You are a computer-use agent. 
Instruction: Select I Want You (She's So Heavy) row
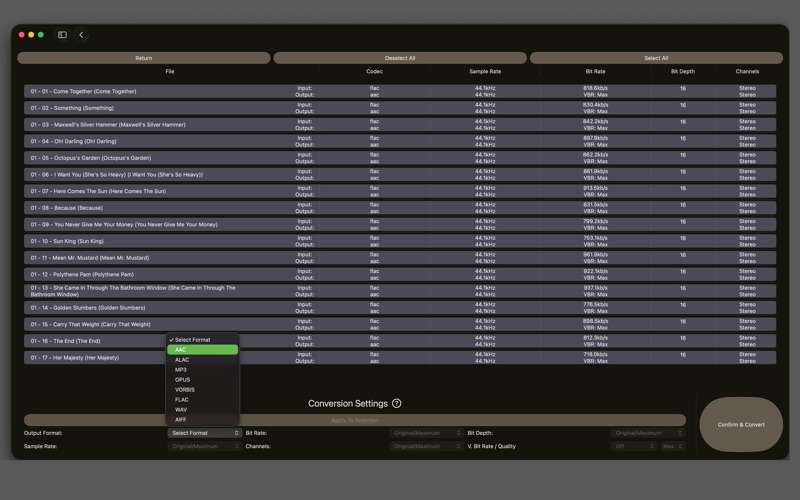click(x=400, y=174)
